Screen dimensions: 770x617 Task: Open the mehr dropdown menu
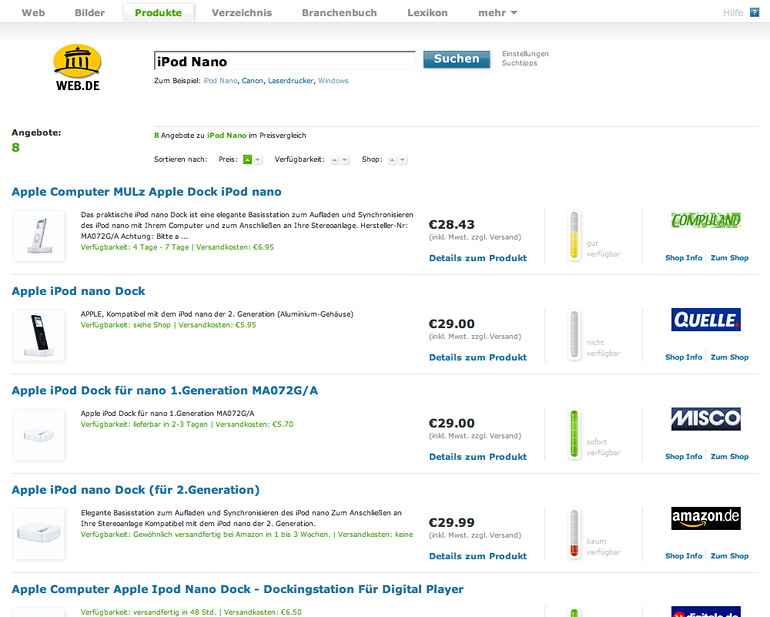497,13
